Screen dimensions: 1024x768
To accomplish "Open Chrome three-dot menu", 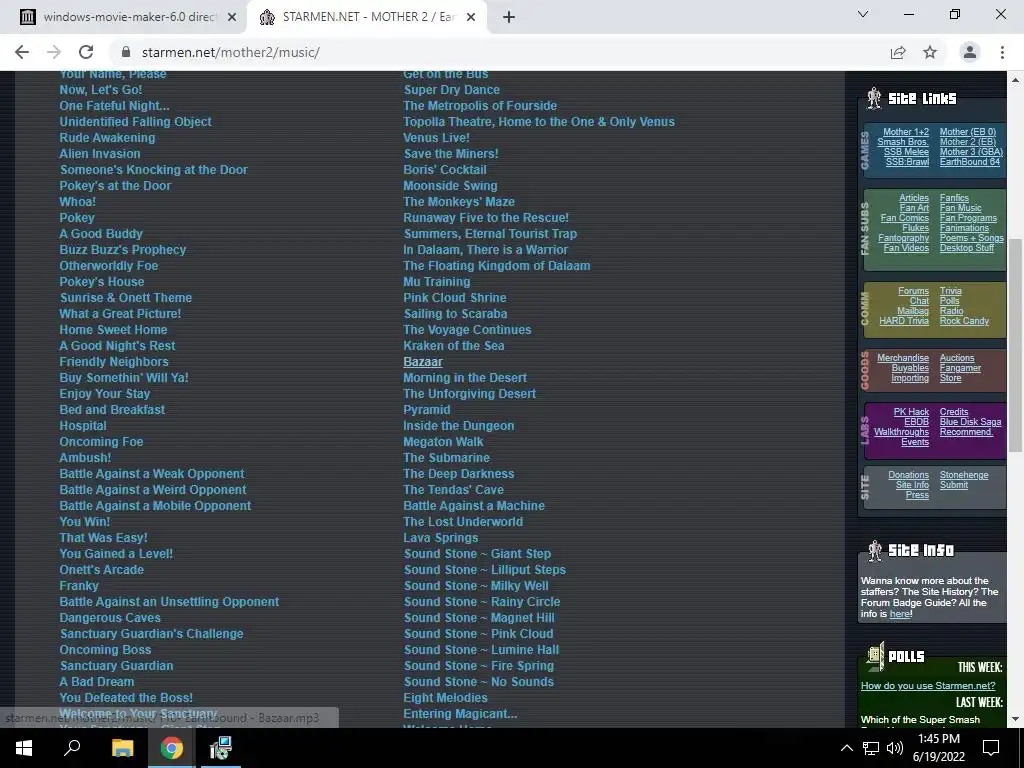I will (1002, 52).
